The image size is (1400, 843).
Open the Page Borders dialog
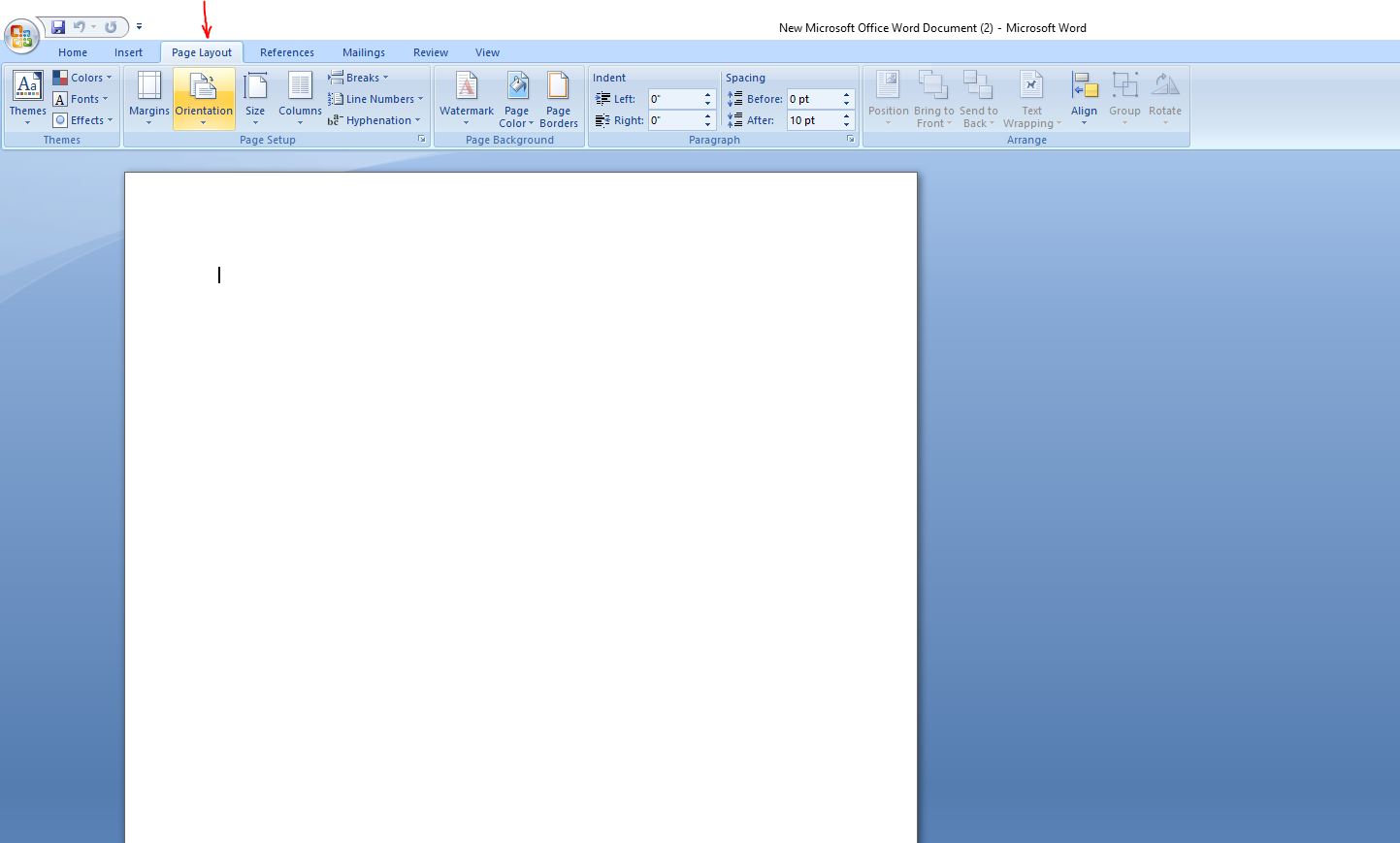pos(558,97)
